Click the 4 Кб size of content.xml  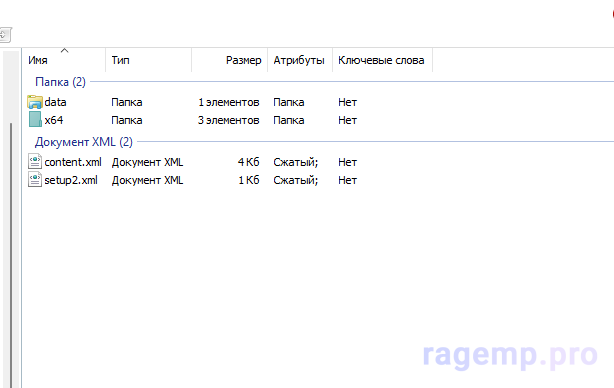point(248,162)
